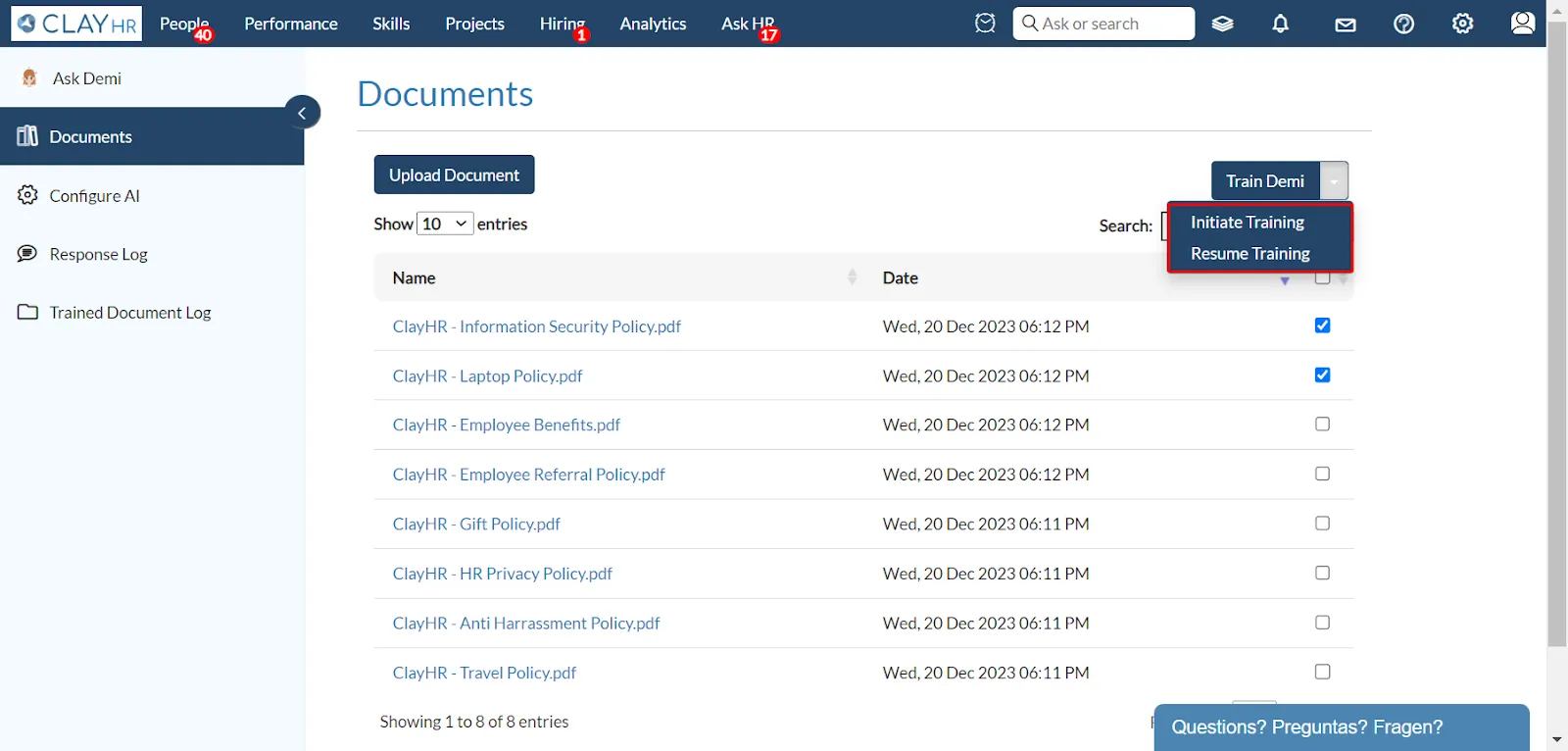This screenshot has height=751, width=1568.
Task: Collapse the sidebar with the chevron button
Action: point(302,113)
